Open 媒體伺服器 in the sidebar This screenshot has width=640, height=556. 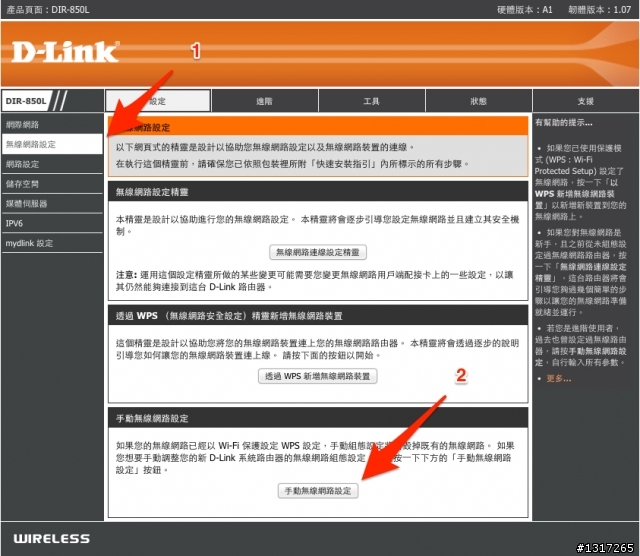pos(52,204)
